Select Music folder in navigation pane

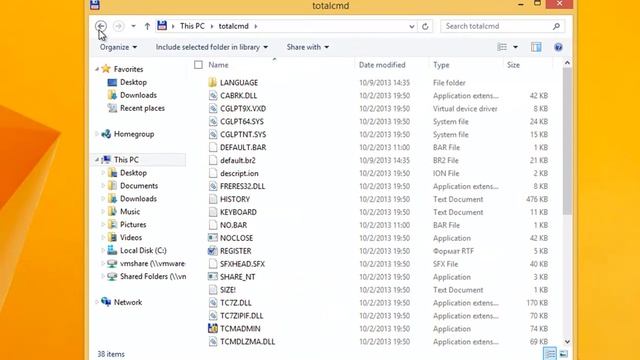(x=130, y=211)
